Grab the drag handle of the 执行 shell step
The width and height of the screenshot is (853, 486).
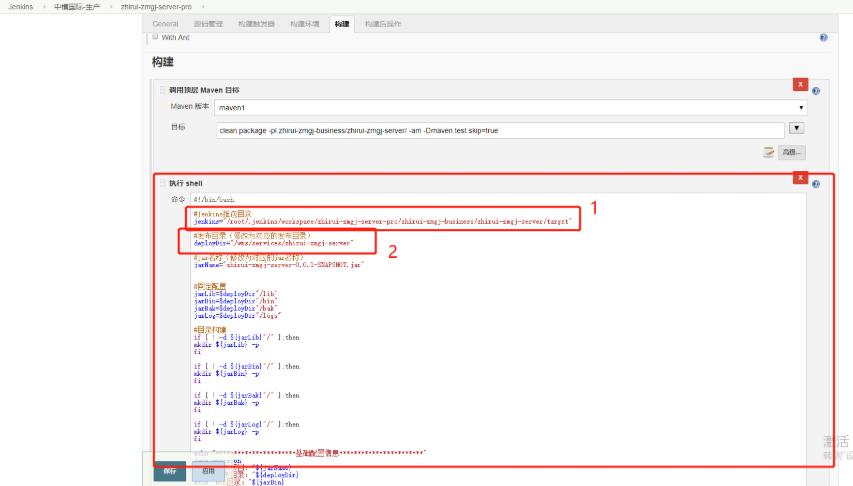(163, 183)
